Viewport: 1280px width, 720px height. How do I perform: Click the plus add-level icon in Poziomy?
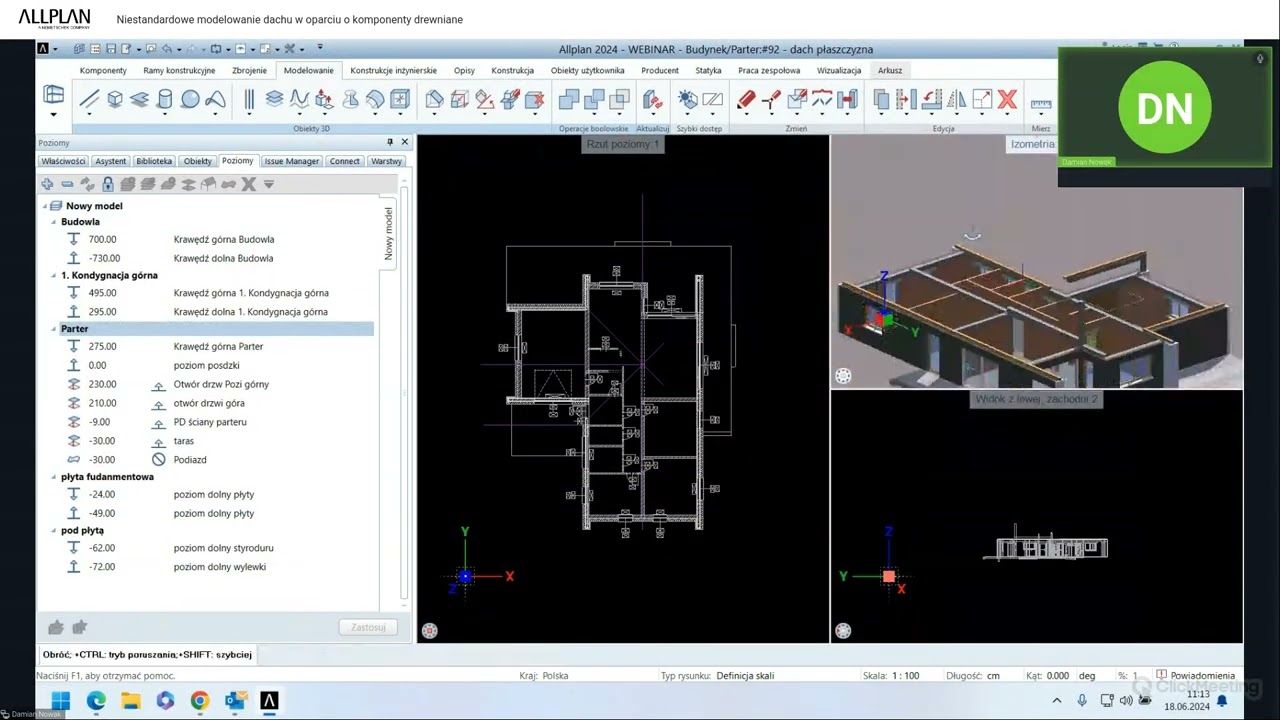47,184
